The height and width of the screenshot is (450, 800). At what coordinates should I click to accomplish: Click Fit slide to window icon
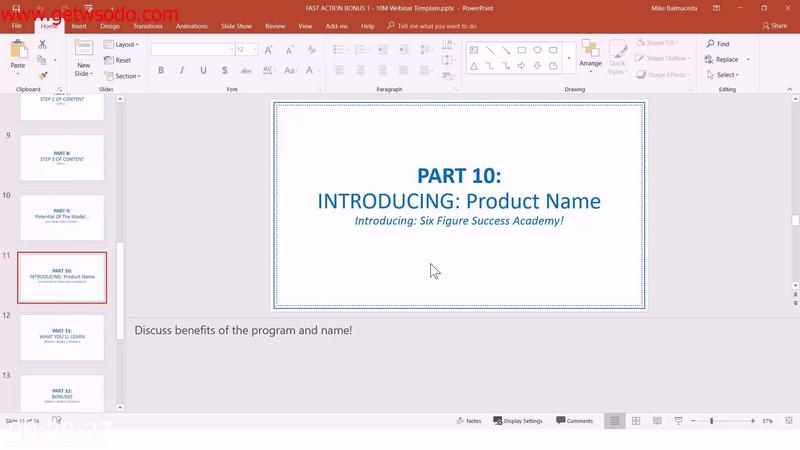789,421
